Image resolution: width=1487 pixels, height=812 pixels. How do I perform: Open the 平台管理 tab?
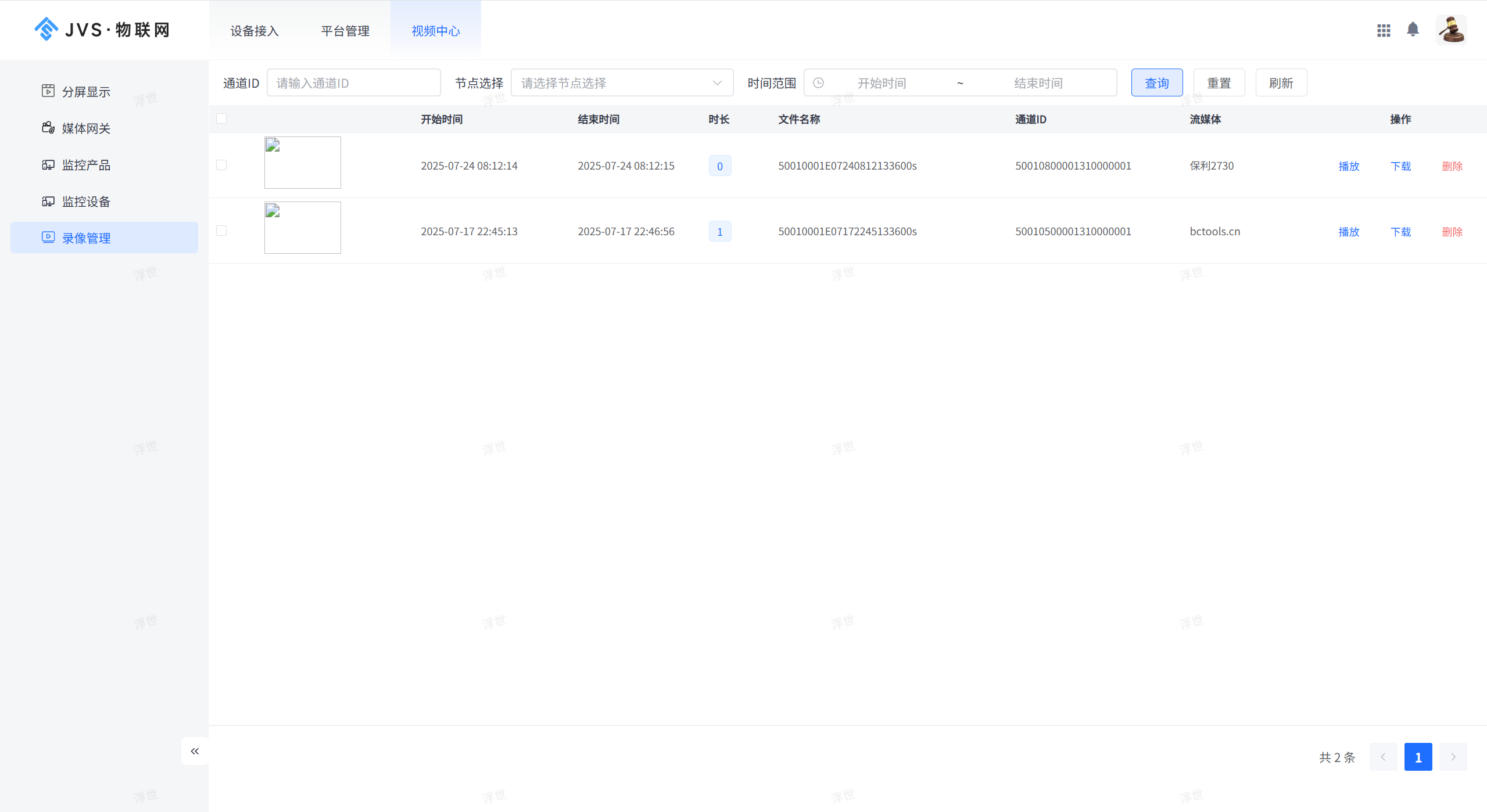coord(345,30)
